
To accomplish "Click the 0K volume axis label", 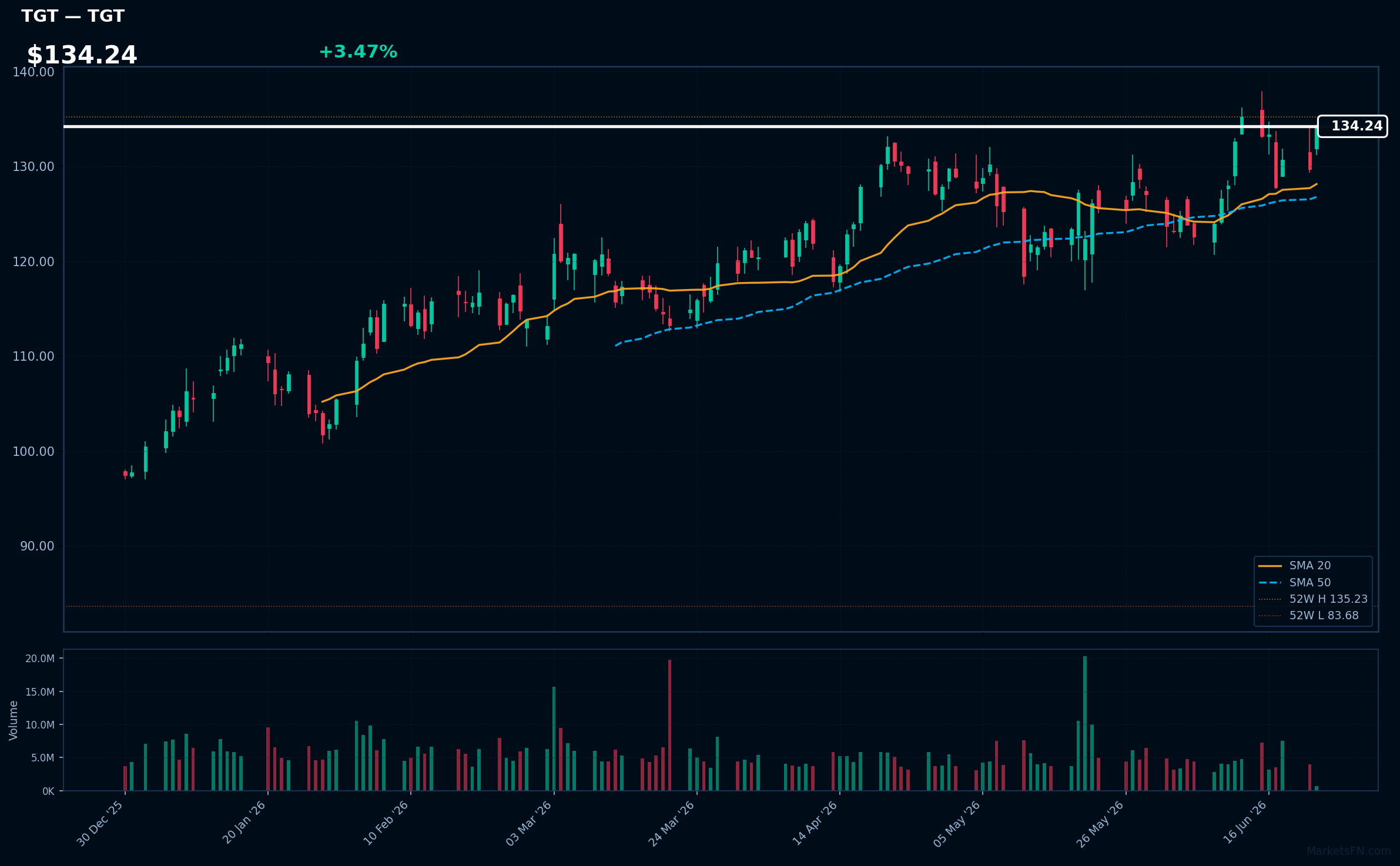I will click(x=48, y=791).
